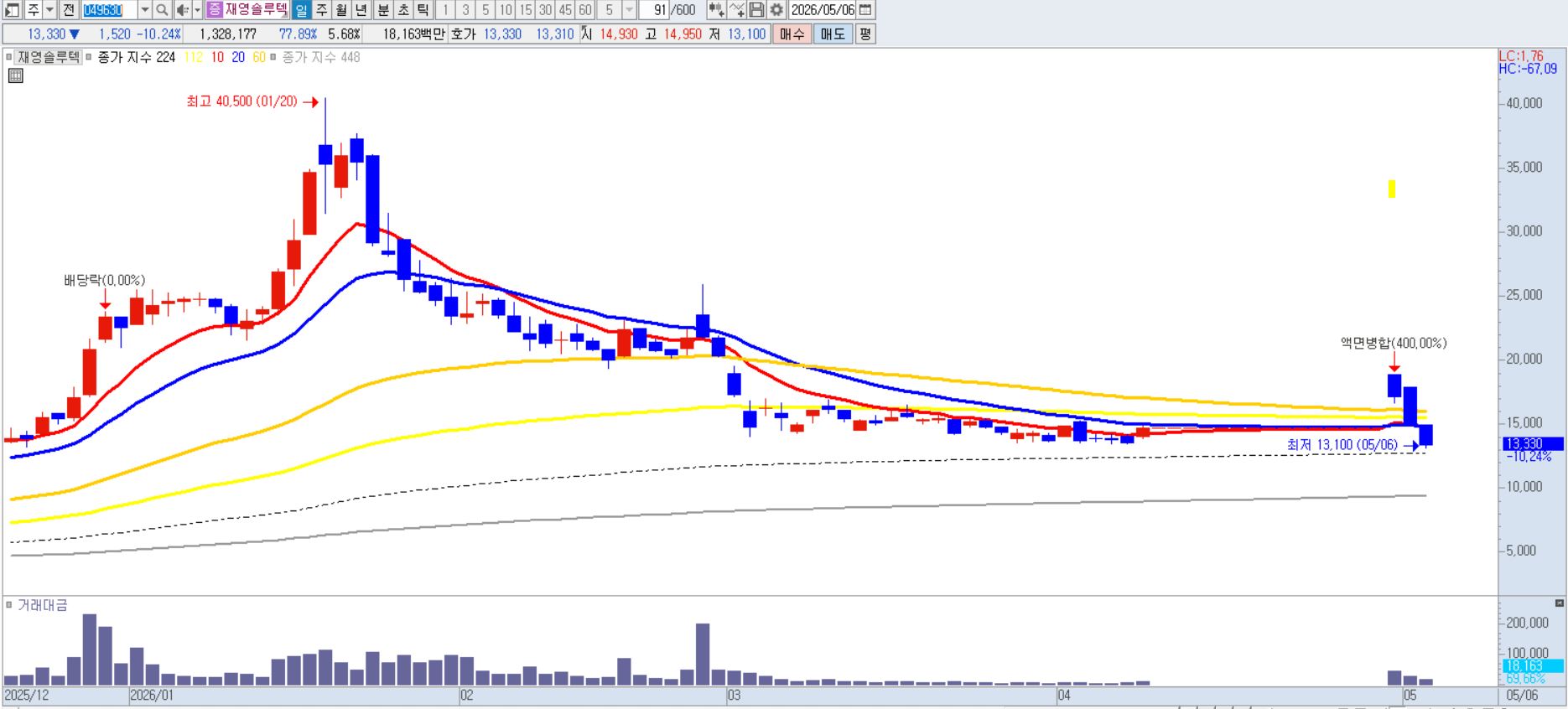
Task: Choose interval 15 button
Action: coord(526,10)
